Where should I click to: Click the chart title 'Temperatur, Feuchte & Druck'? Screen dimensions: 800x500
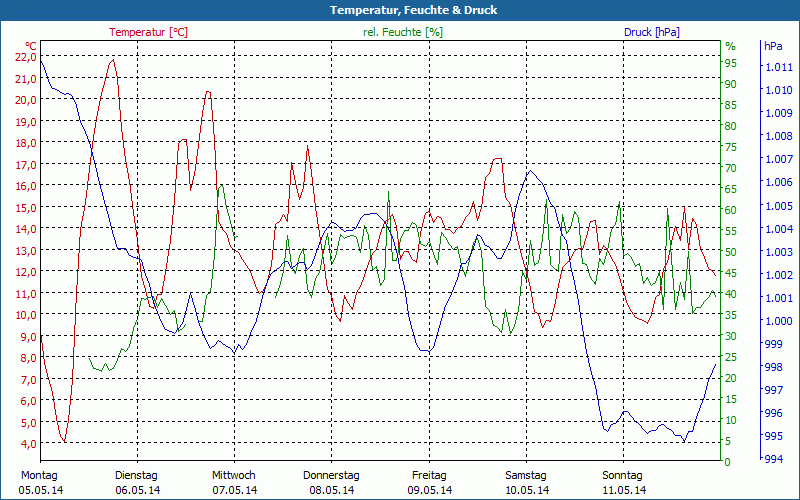click(x=400, y=10)
